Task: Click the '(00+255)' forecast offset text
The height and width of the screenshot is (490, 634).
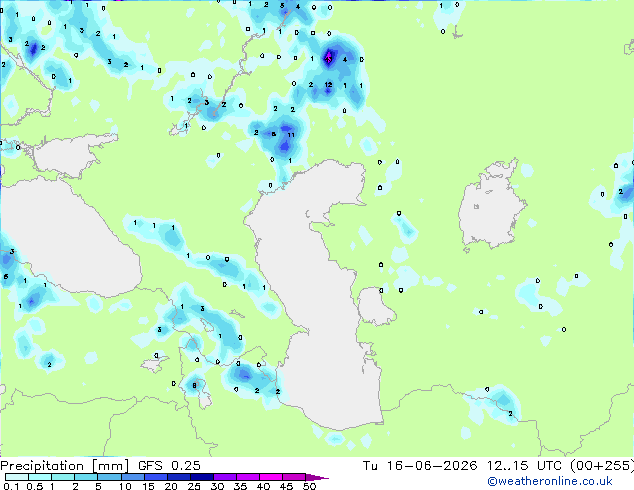Action: click(x=602, y=466)
